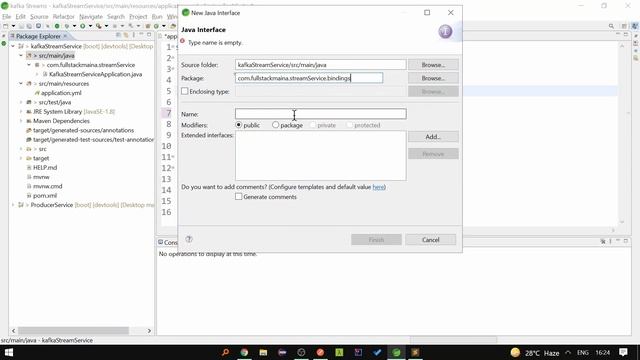Image resolution: width=640 pixels, height=360 pixels.
Task: Close the Package Explorer tab with its X
Action: [x=65, y=36]
